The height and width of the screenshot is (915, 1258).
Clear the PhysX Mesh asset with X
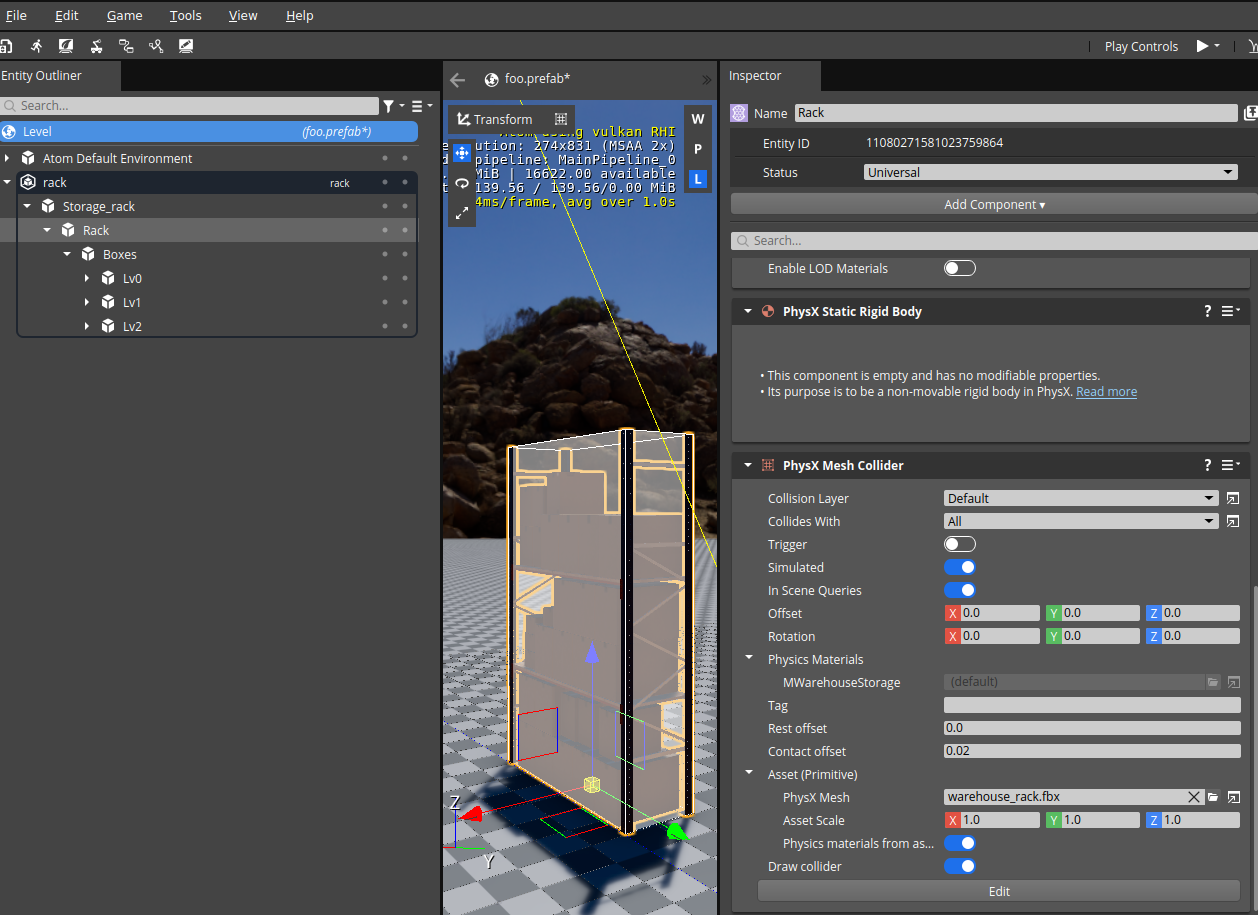click(1194, 798)
